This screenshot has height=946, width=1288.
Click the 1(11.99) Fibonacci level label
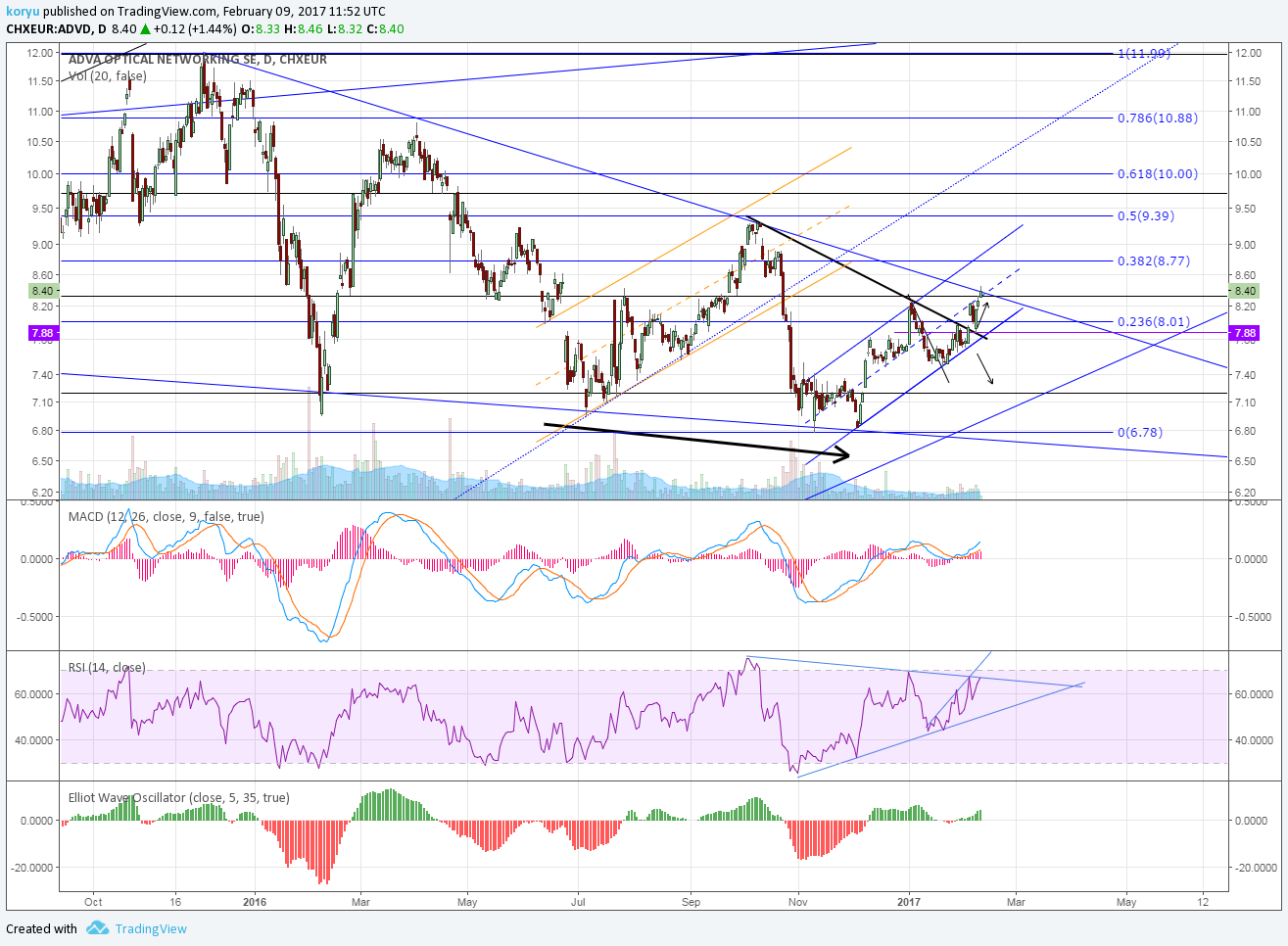[1144, 53]
